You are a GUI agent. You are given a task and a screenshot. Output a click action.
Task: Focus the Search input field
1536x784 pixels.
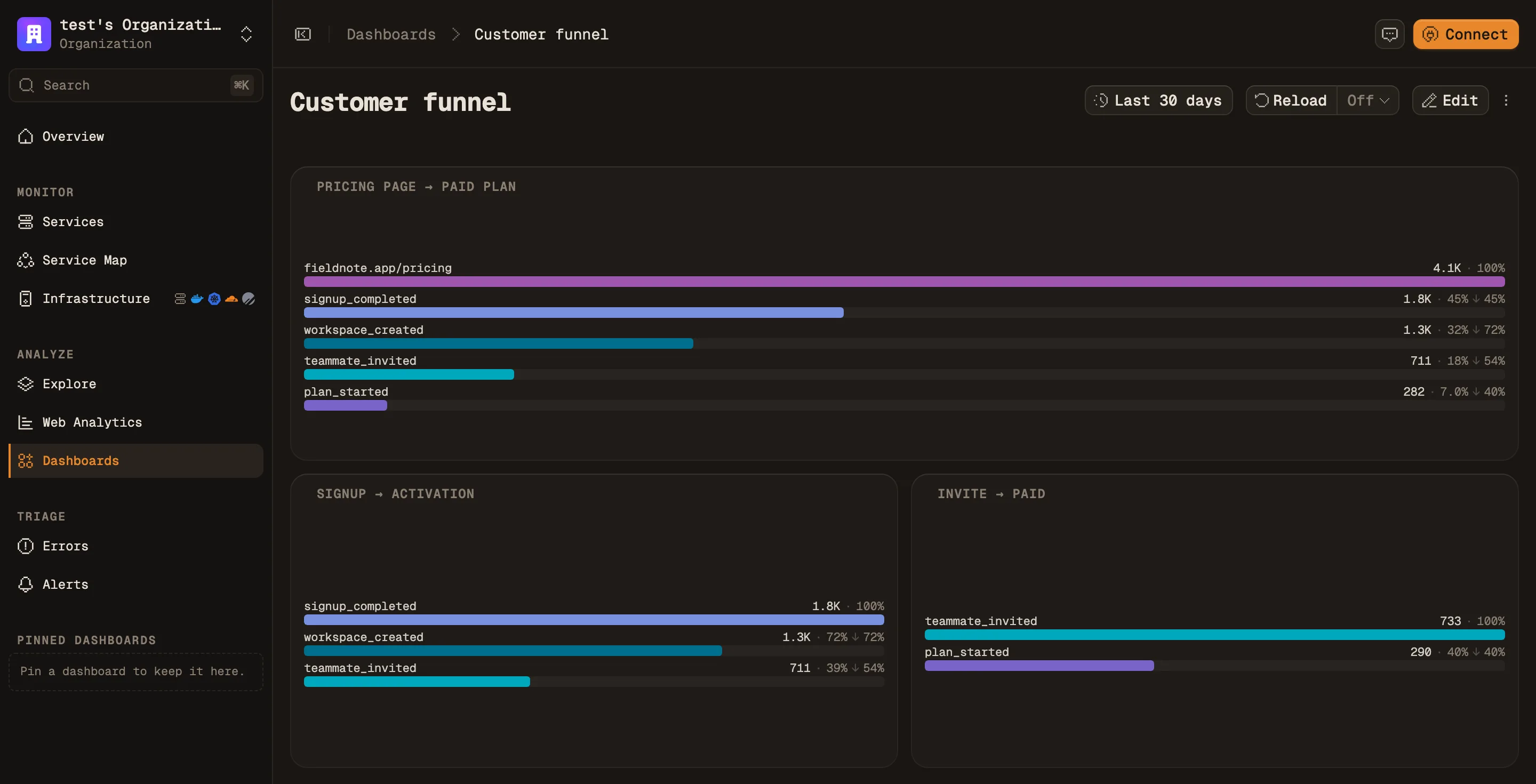[x=136, y=85]
